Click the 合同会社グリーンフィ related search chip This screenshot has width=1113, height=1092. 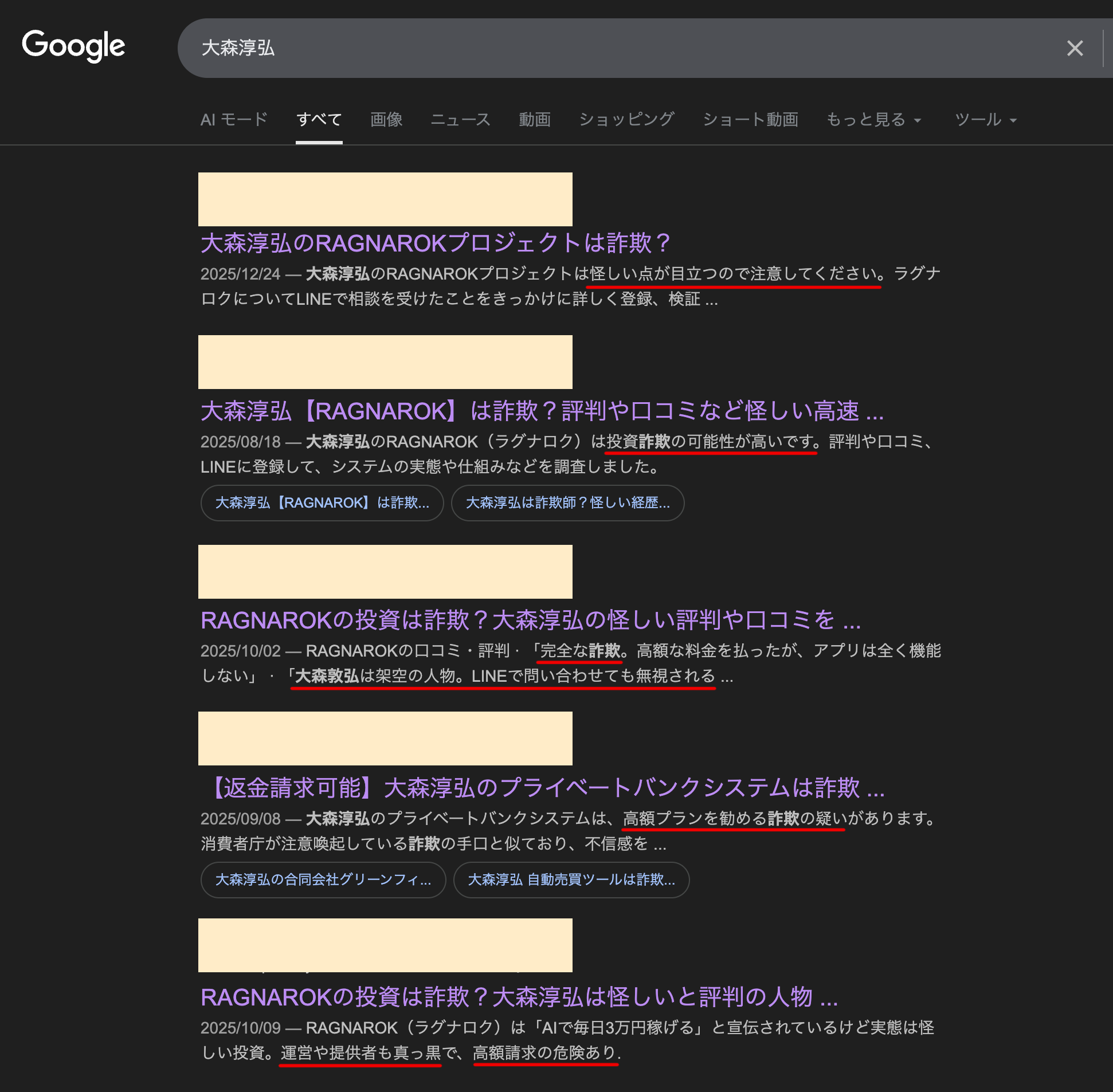[324, 880]
